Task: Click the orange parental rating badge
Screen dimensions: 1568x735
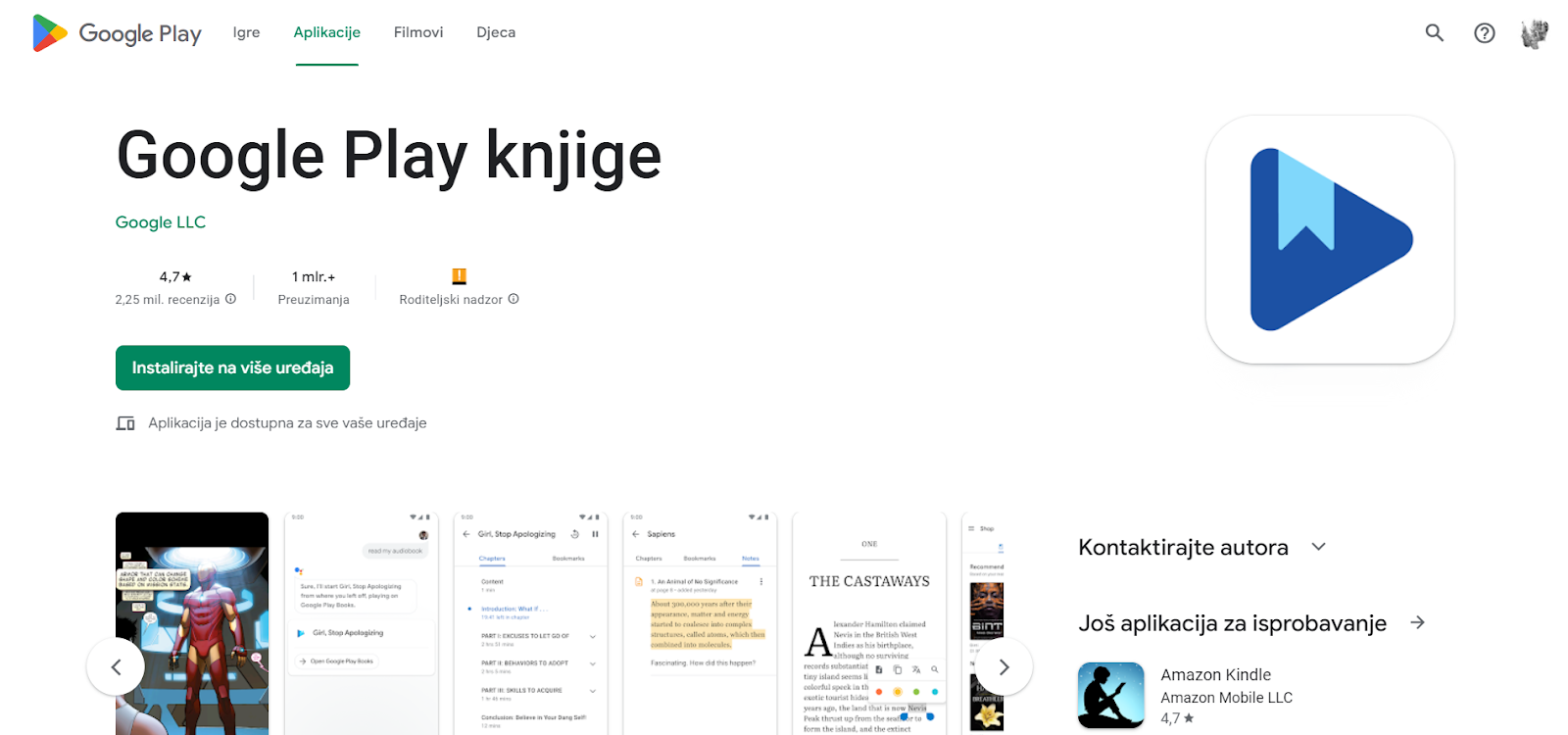Action: click(x=459, y=276)
